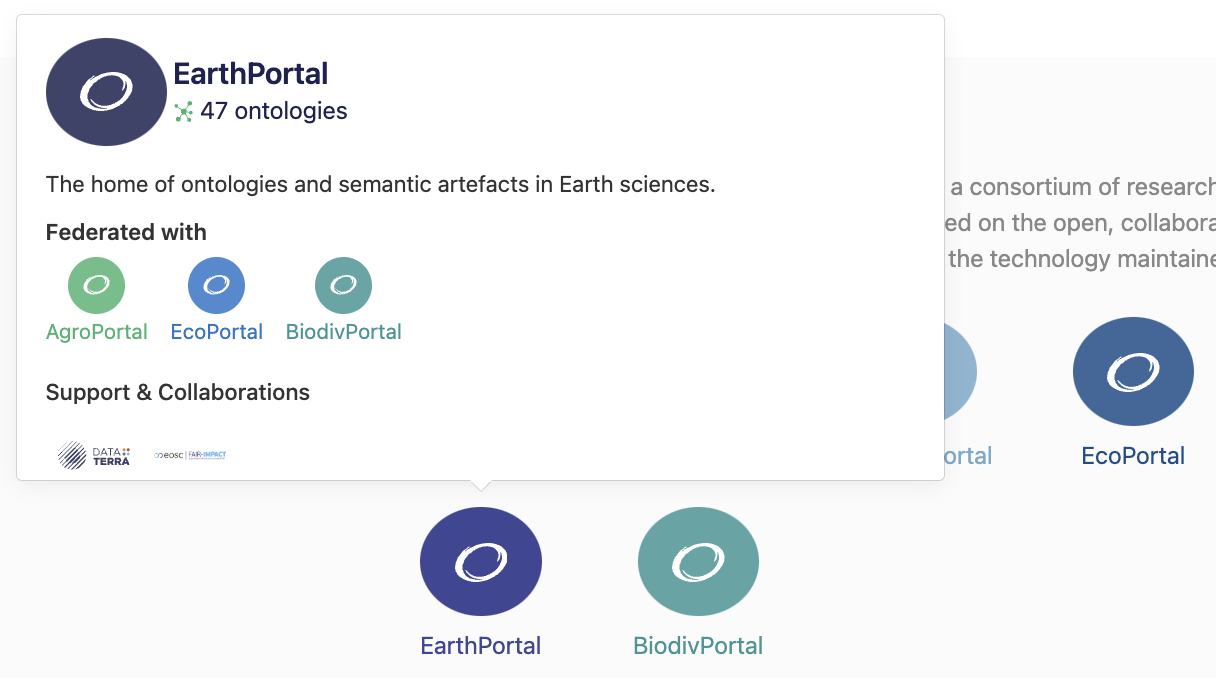
Task: Select the EarthPortal label below its logo
Action: click(481, 645)
